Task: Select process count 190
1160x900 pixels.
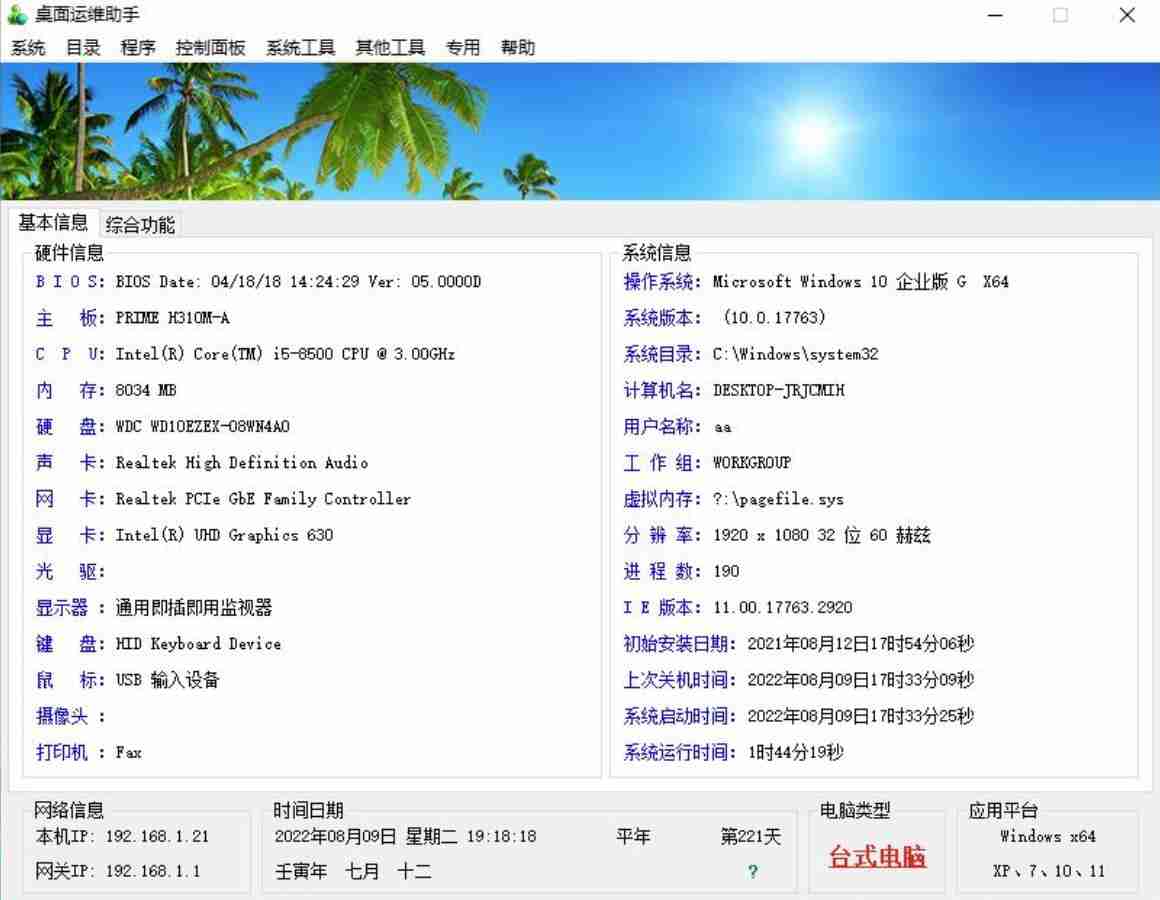Action: click(726, 572)
